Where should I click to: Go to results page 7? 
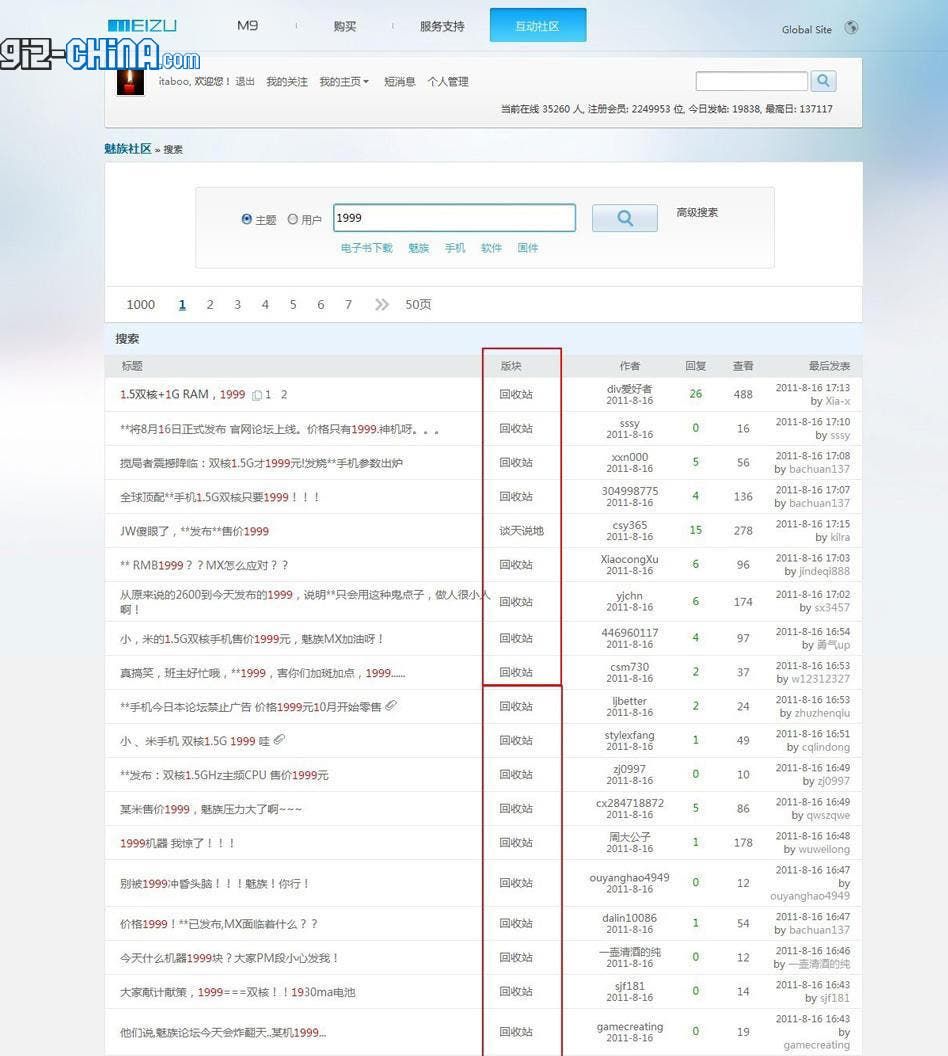click(348, 304)
